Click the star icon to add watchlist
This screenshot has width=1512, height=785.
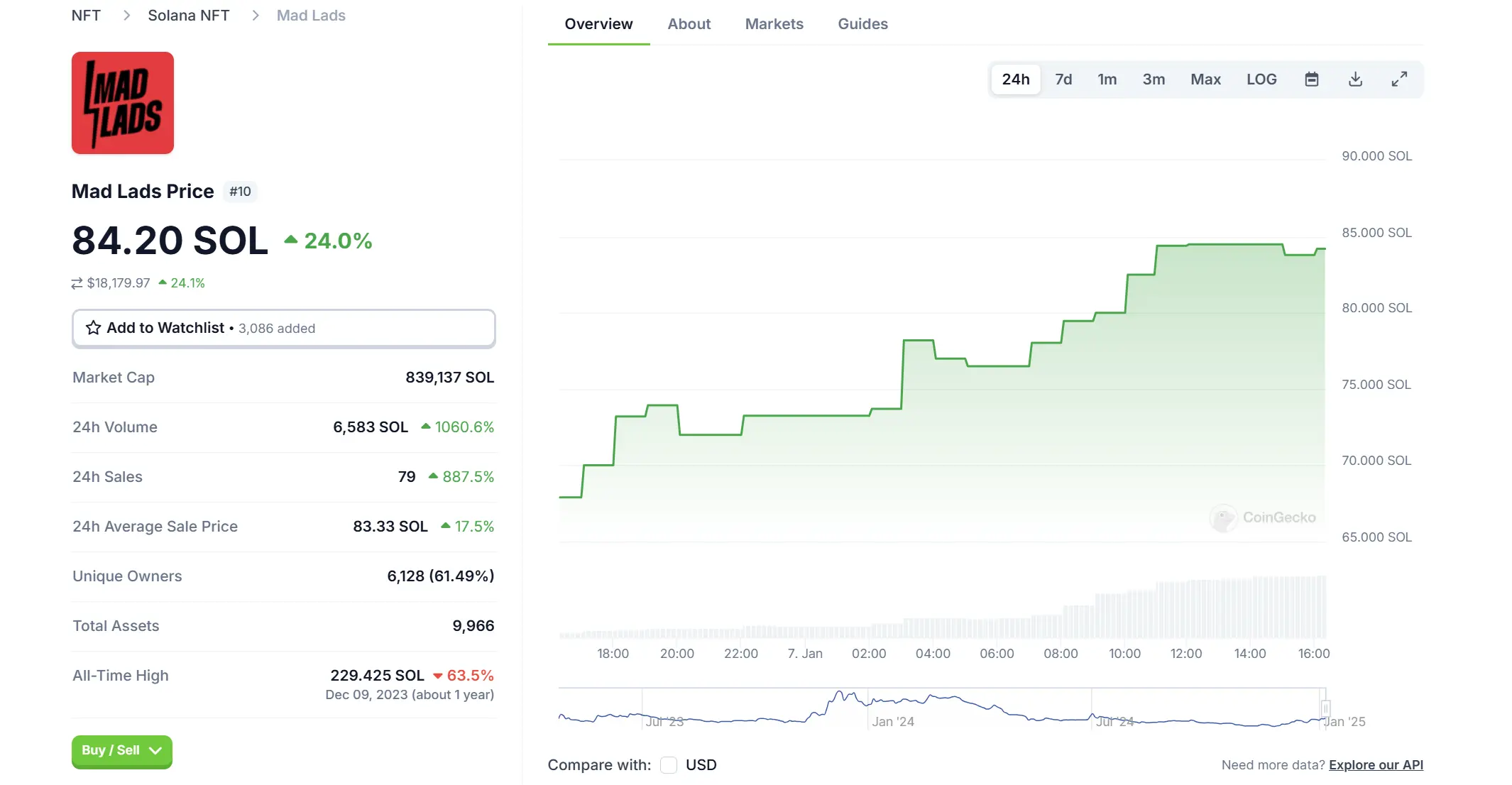pyautogui.click(x=92, y=328)
